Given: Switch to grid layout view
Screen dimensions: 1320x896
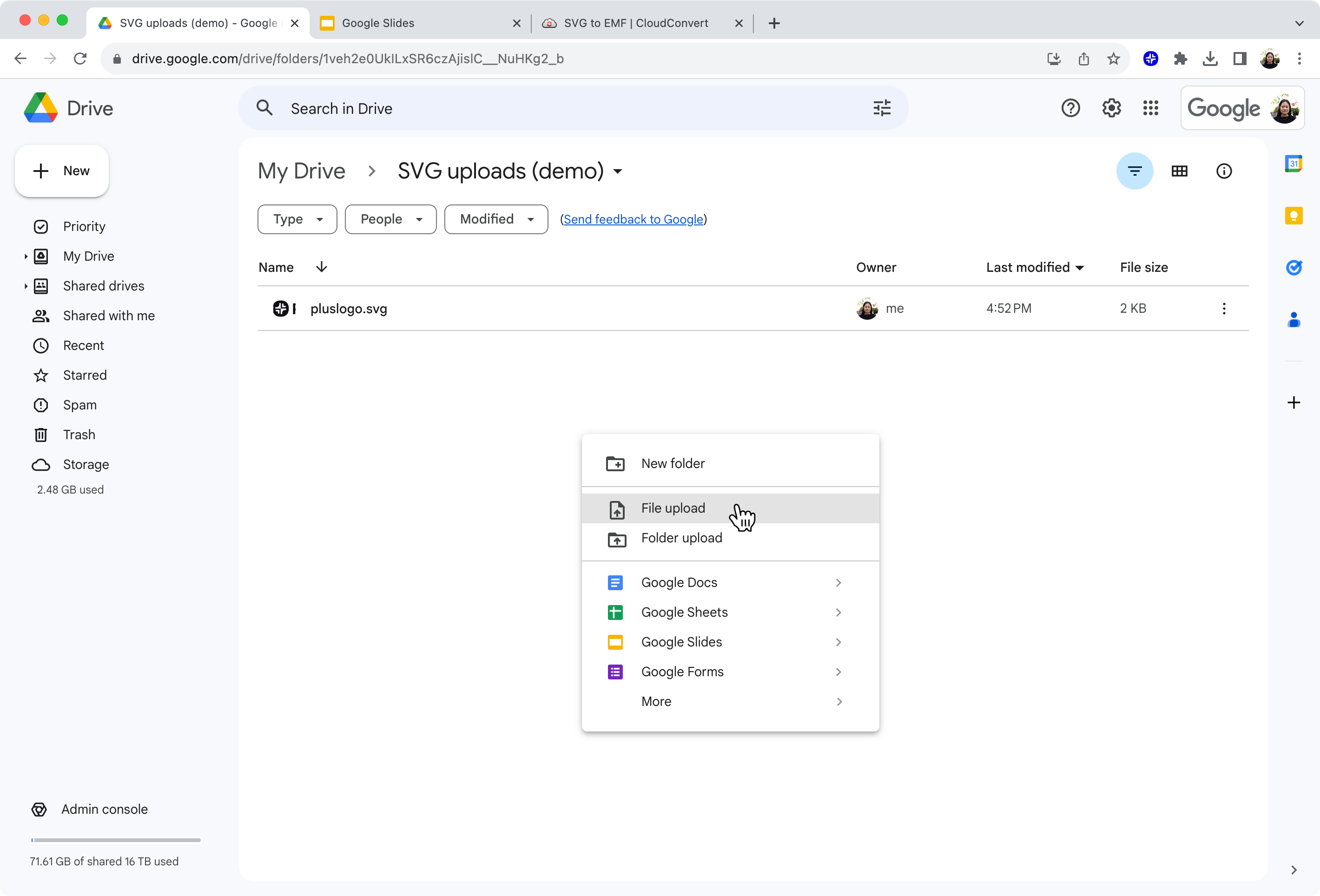Looking at the screenshot, I should (x=1179, y=171).
